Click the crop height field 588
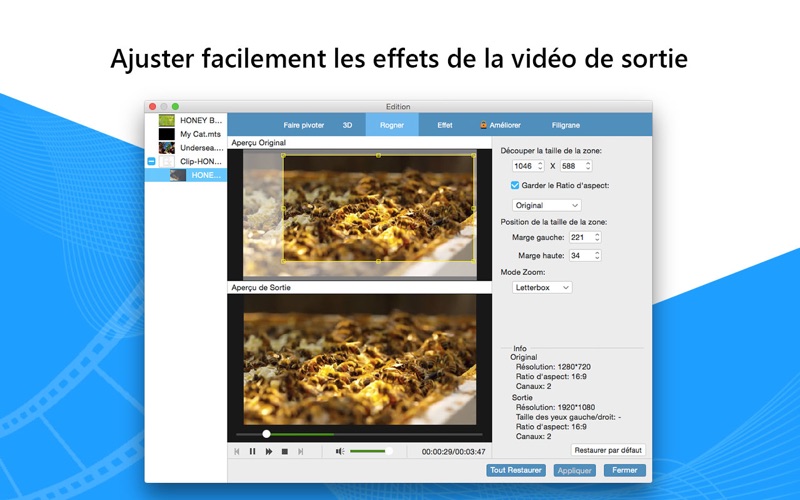Image resolution: width=800 pixels, height=500 pixels. point(572,166)
